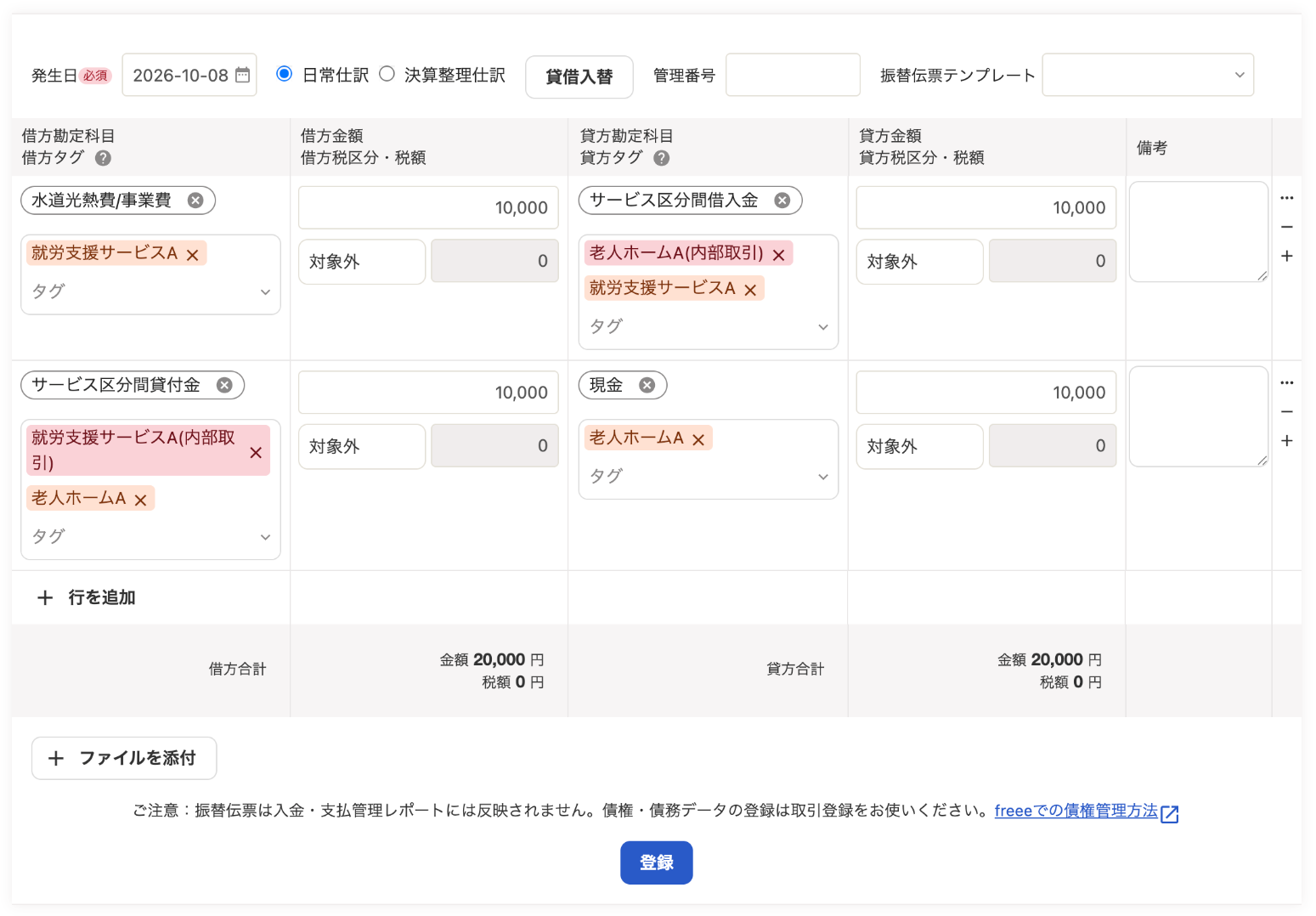Click credit amount field of サービス区分間借入金 row
Image resolution: width=1316 pixels, height=916 pixels.
[x=986, y=208]
